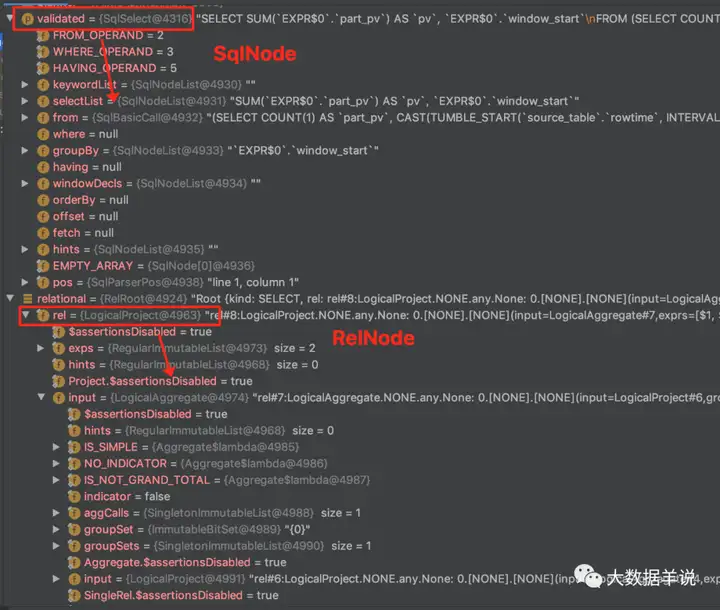This screenshot has height=610, width=720.
Task: Expand the keywordList node
Action: pos(25,85)
